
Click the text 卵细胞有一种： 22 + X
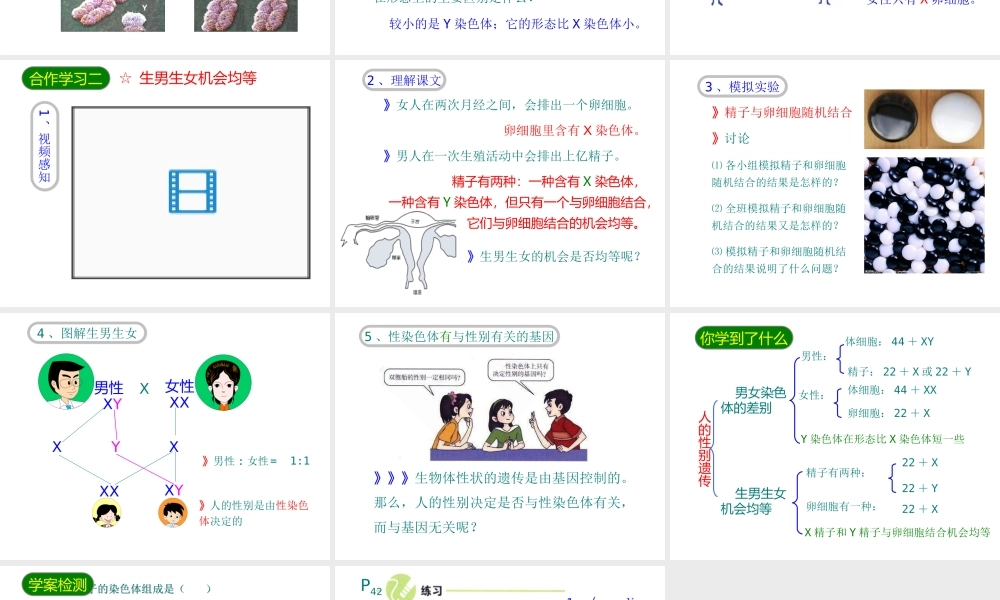(872, 508)
